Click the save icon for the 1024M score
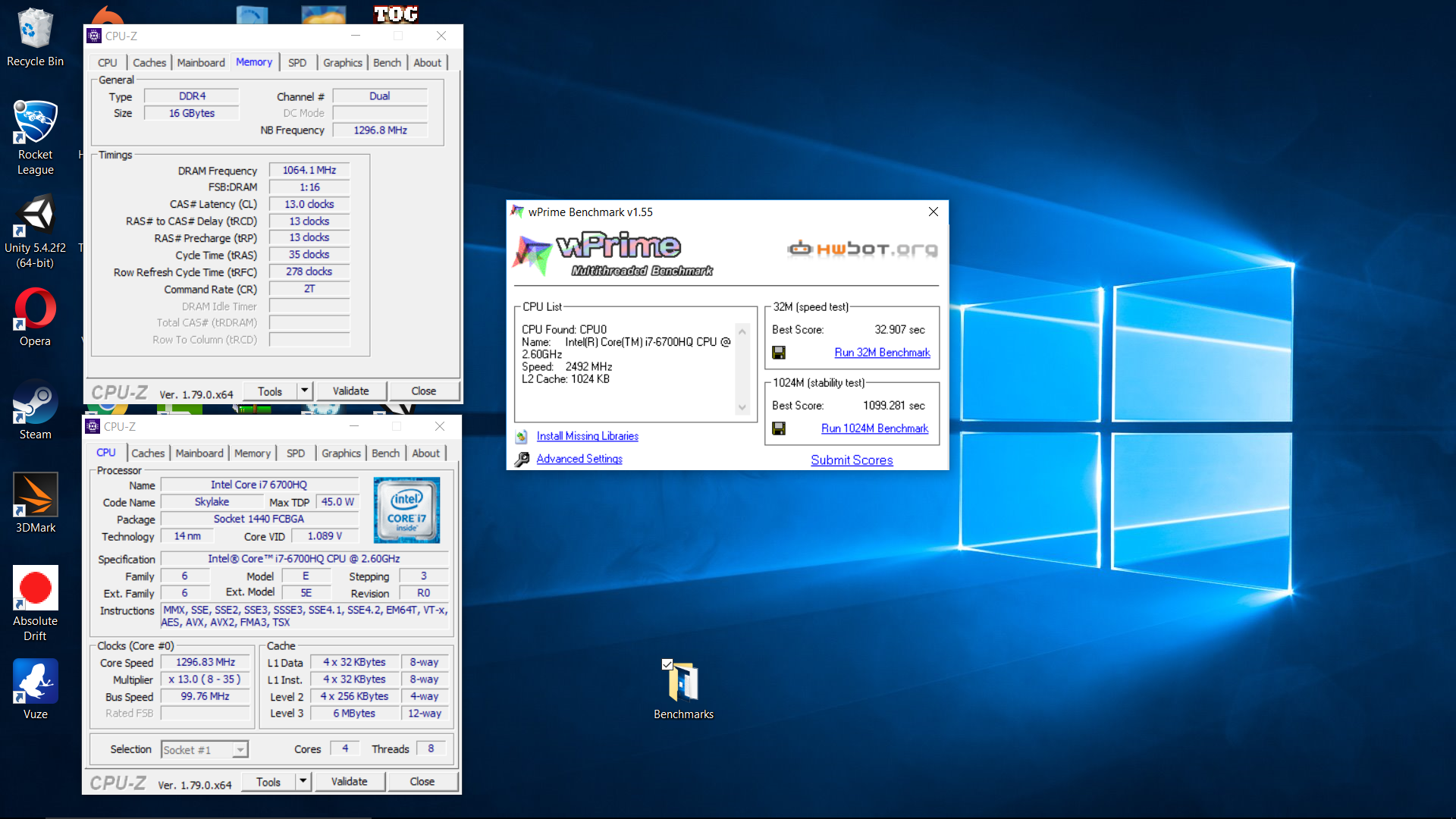 click(779, 428)
